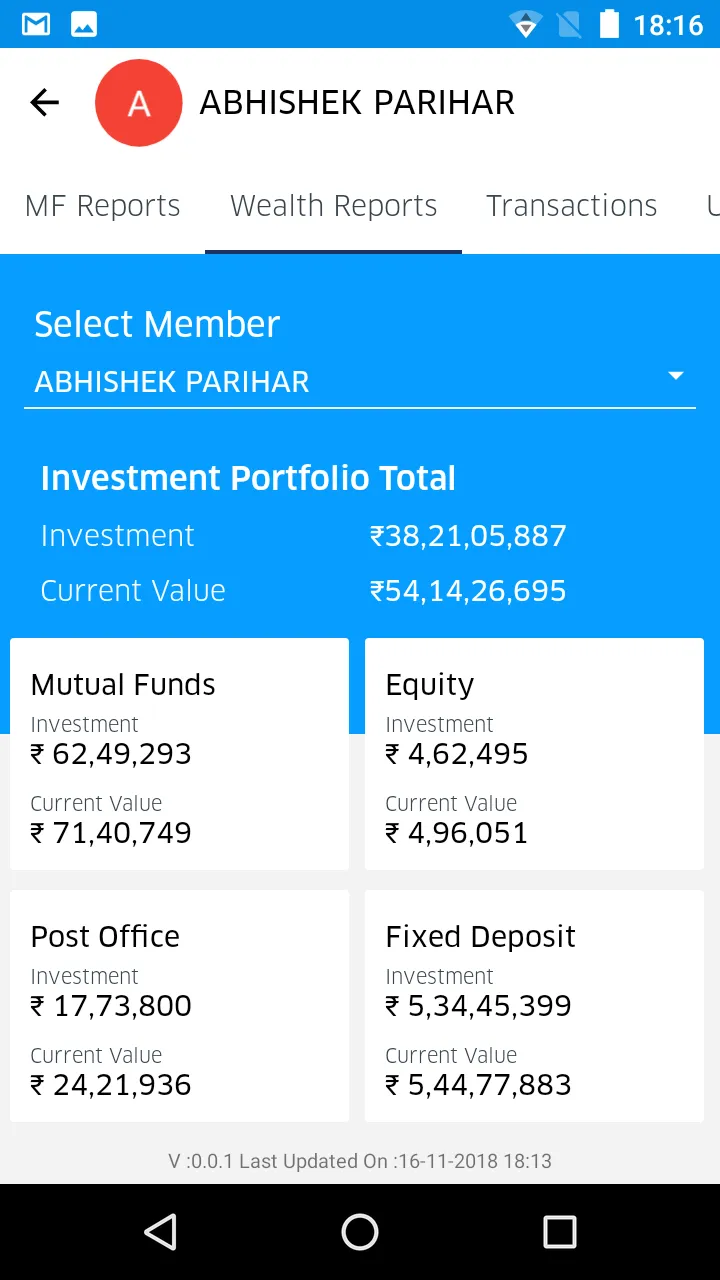
Task: Open the Transactions tab
Action: tap(572, 206)
